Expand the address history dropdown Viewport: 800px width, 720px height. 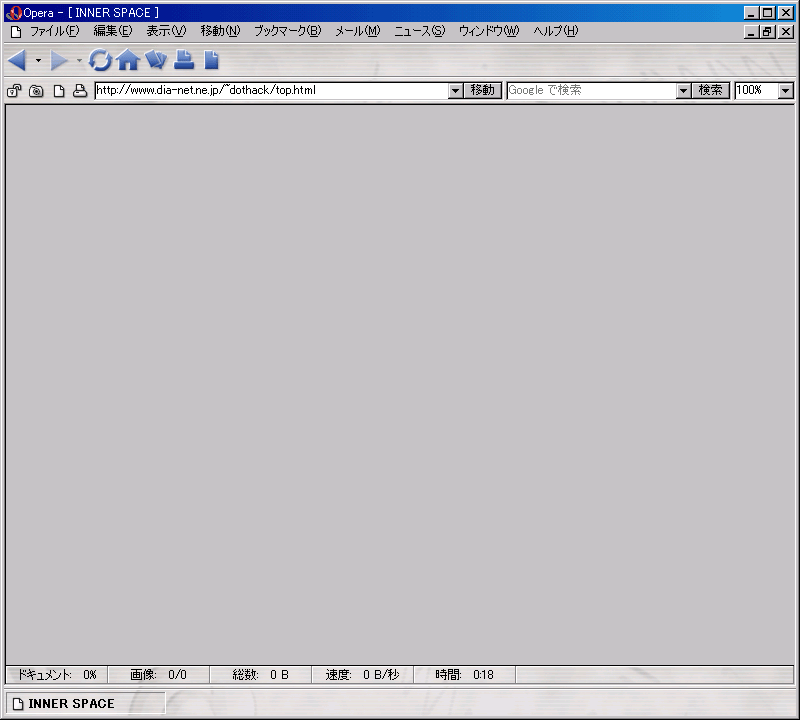click(456, 91)
